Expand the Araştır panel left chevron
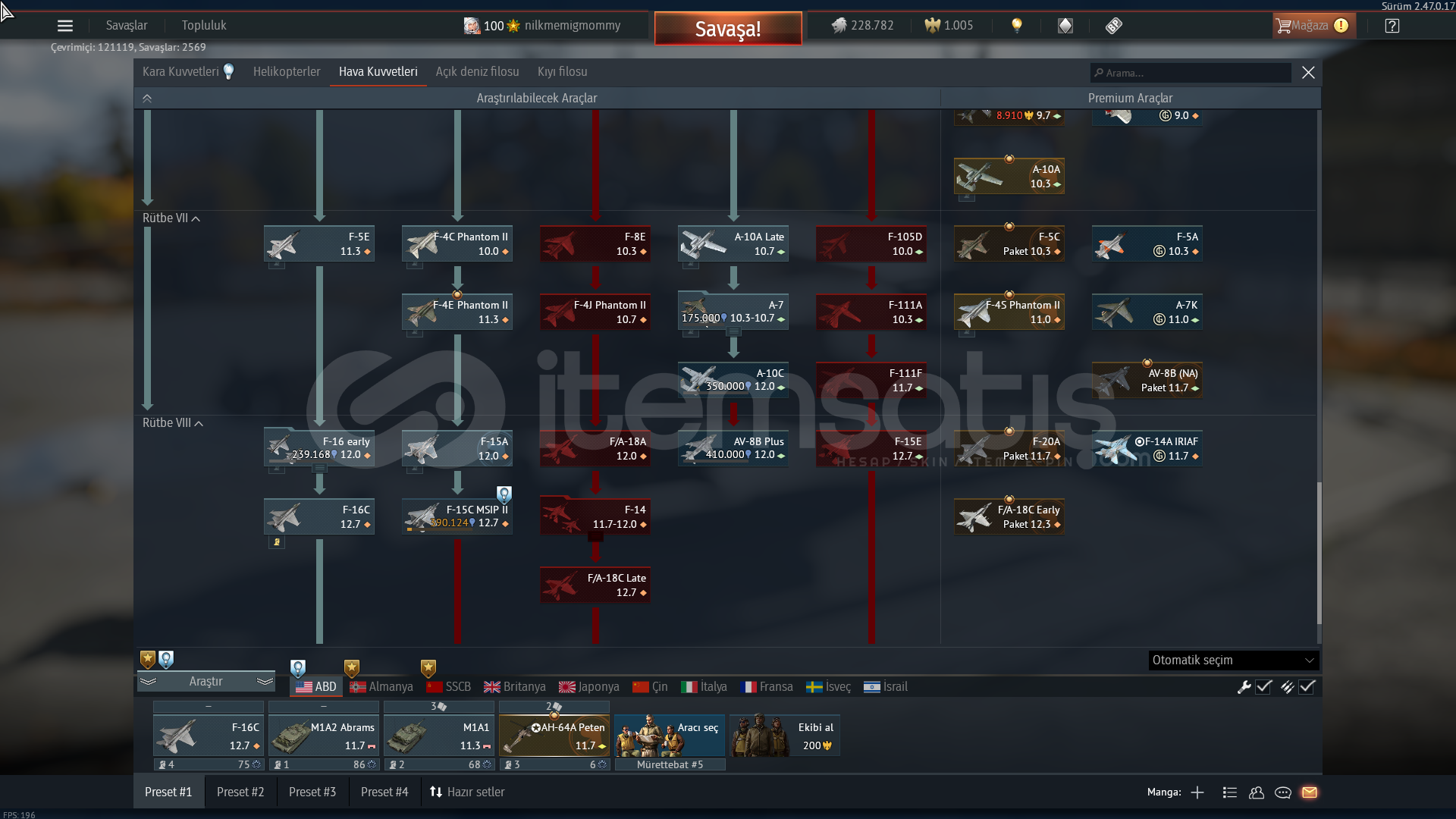Image resolution: width=1456 pixels, height=819 pixels. [x=148, y=682]
